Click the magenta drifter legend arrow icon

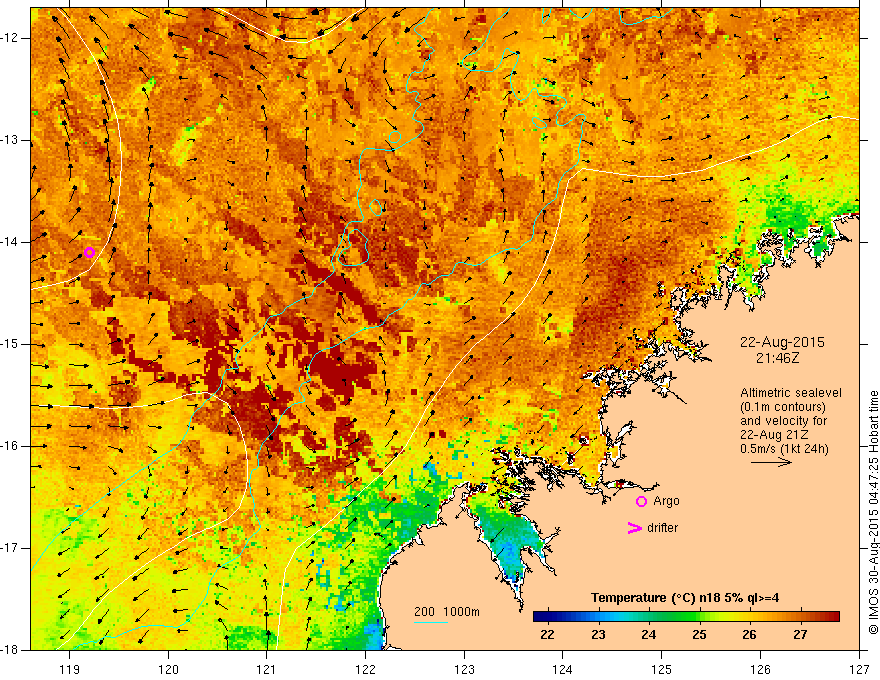pos(634,528)
